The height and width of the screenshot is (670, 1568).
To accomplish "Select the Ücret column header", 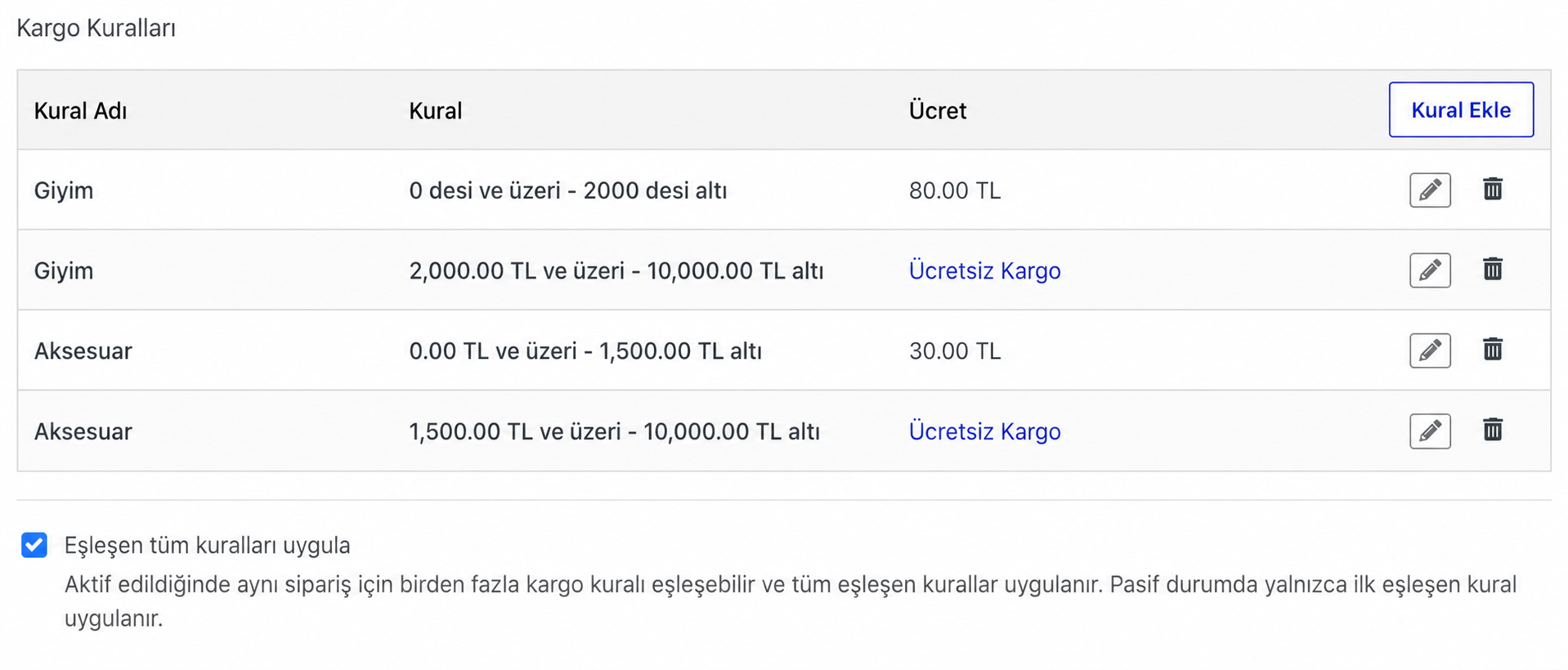I will [x=938, y=110].
